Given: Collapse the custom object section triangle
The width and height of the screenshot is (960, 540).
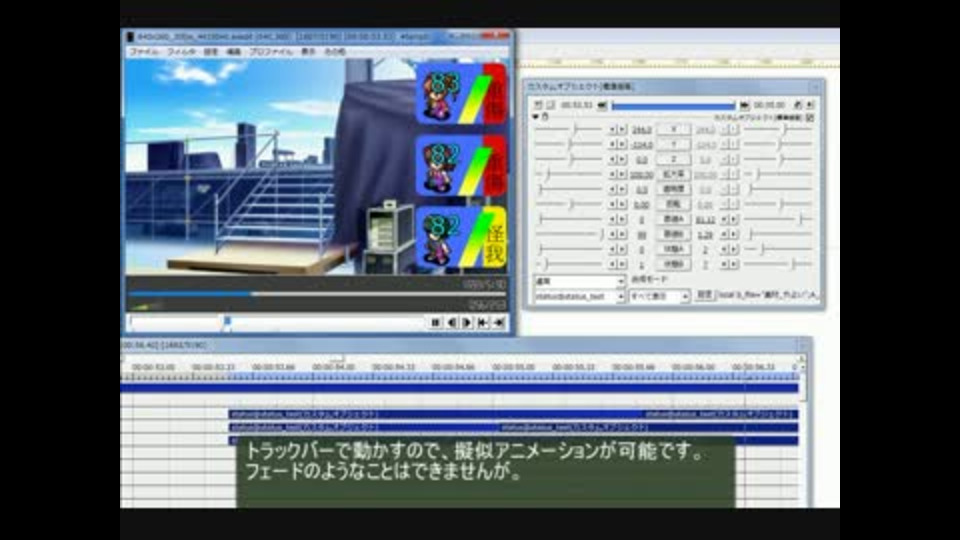Looking at the screenshot, I should pos(536,116).
